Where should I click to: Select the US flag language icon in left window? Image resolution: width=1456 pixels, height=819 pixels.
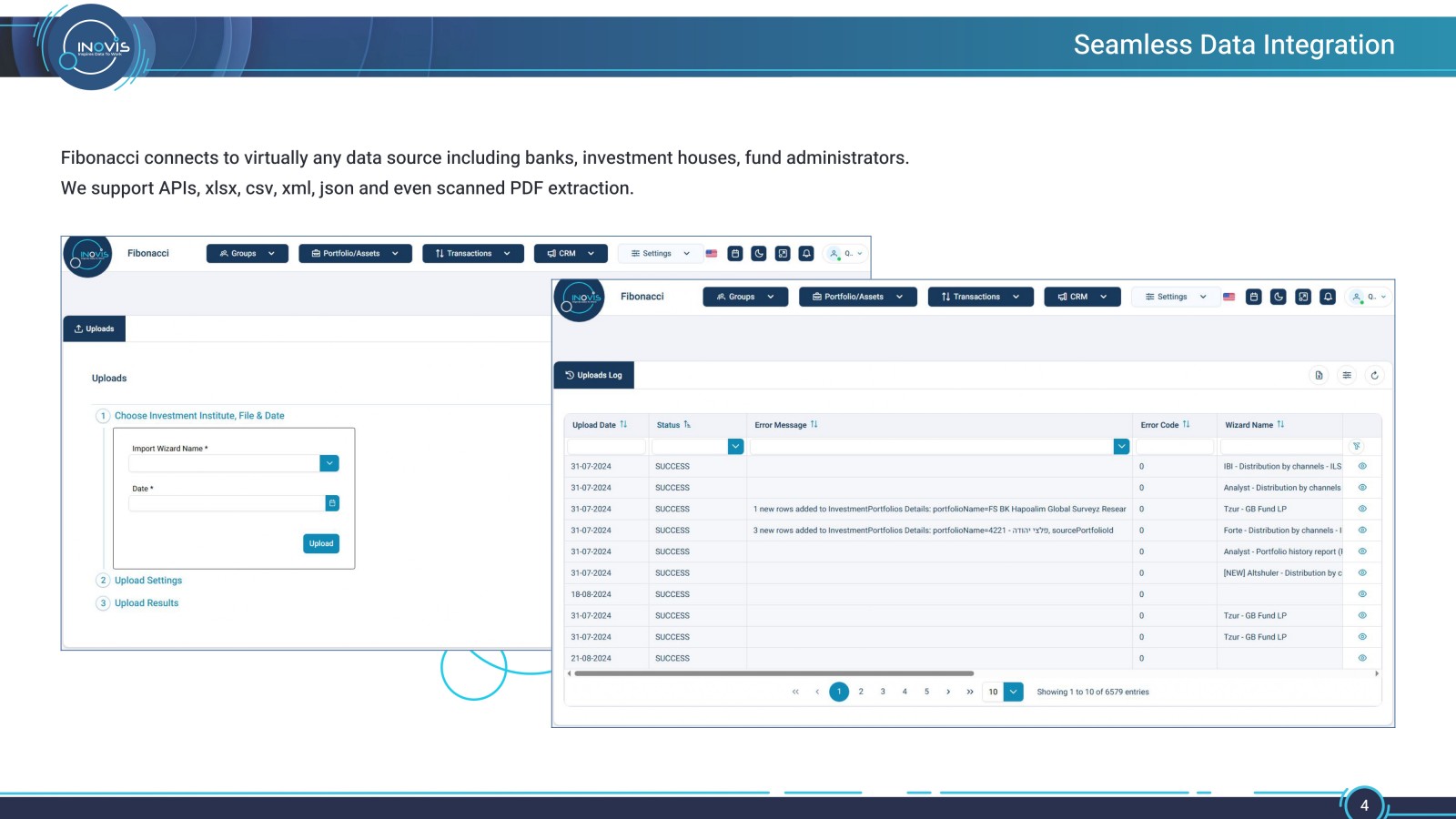pos(712,254)
